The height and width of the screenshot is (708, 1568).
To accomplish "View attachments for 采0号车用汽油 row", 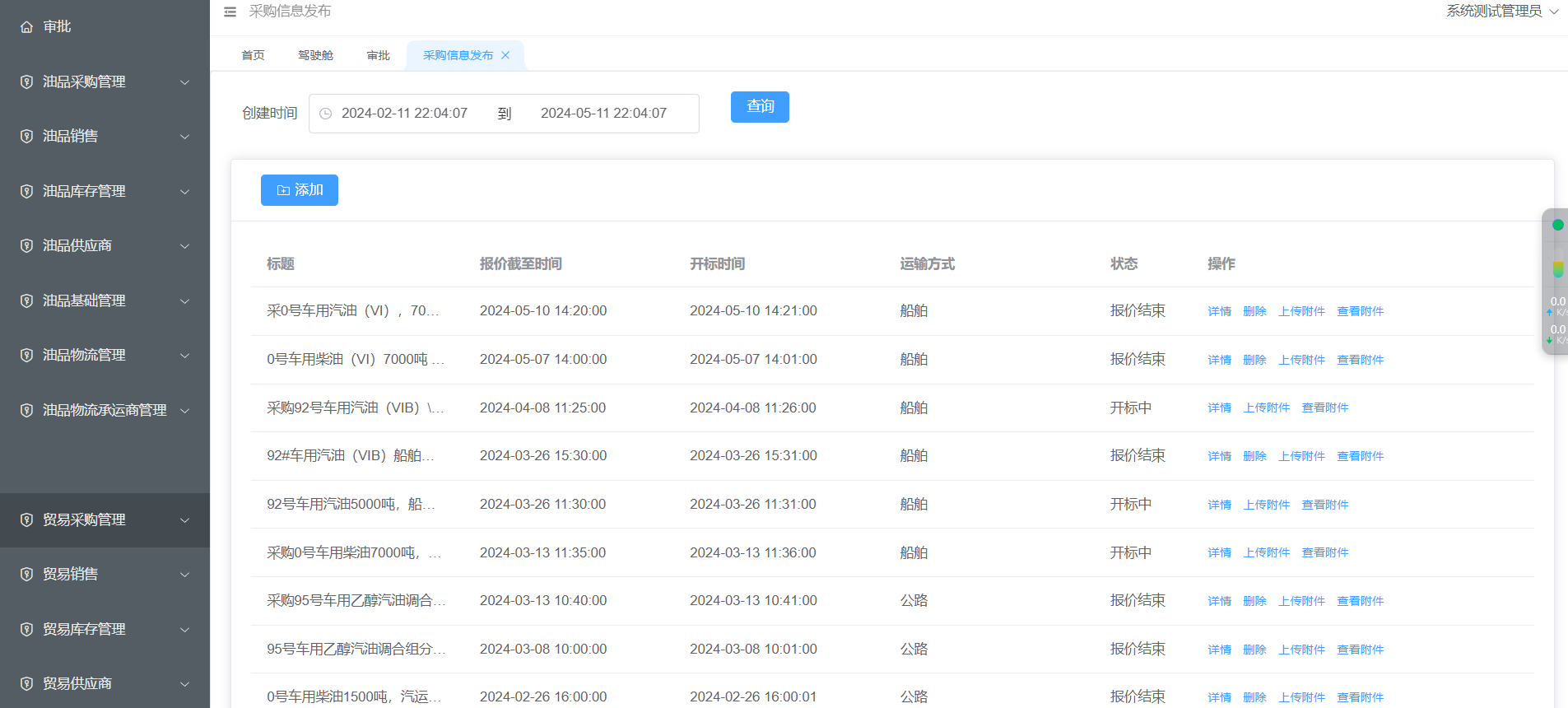I will (1360, 311).
